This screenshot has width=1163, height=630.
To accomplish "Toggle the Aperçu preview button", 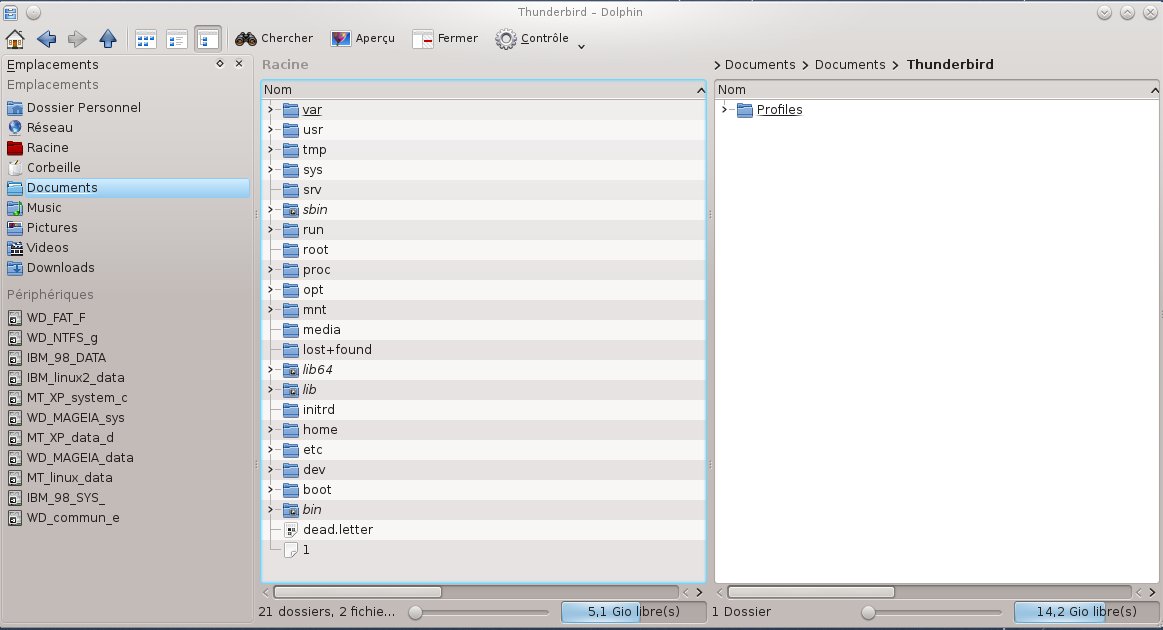I will 363,39.
